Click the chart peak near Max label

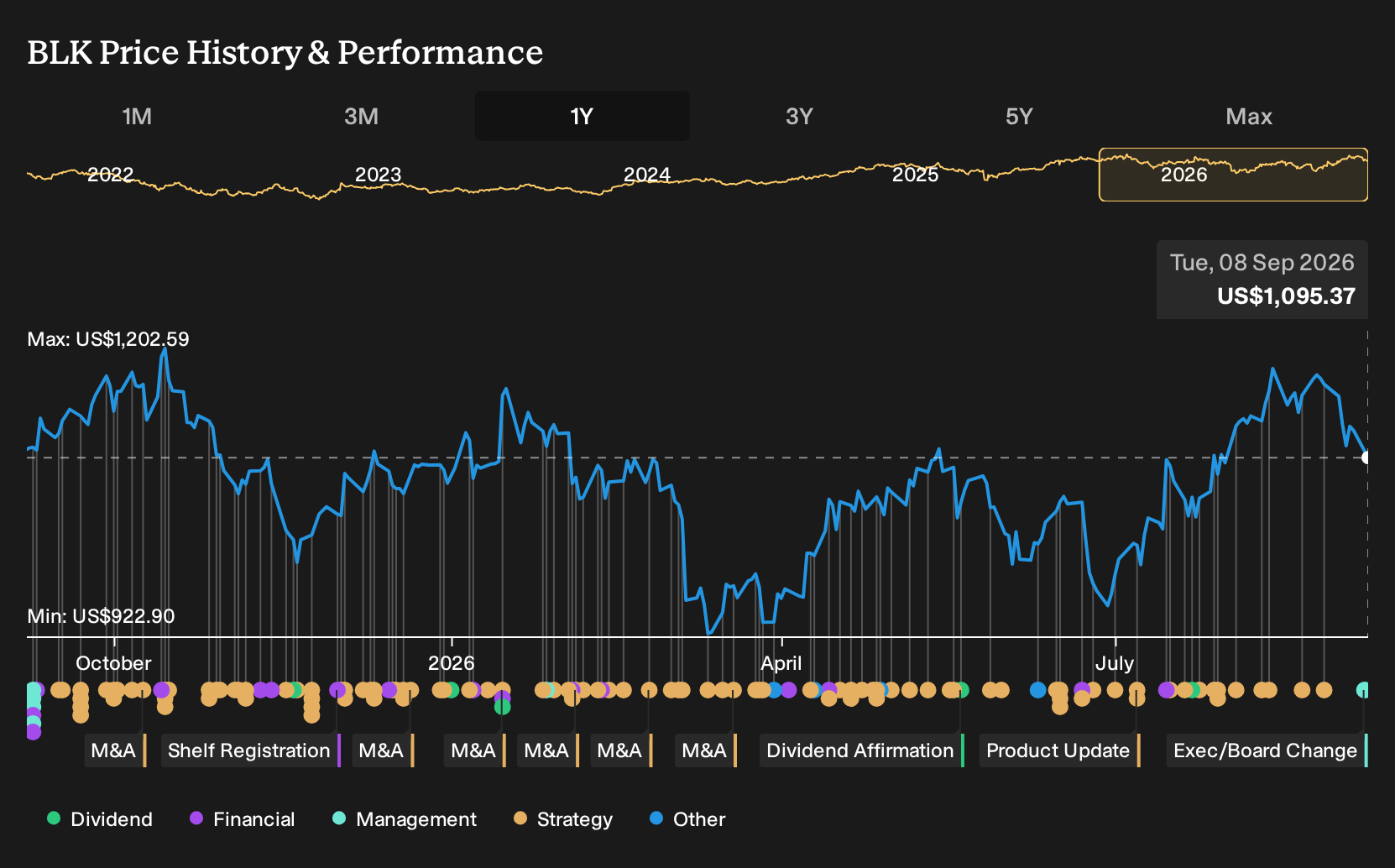165,349
